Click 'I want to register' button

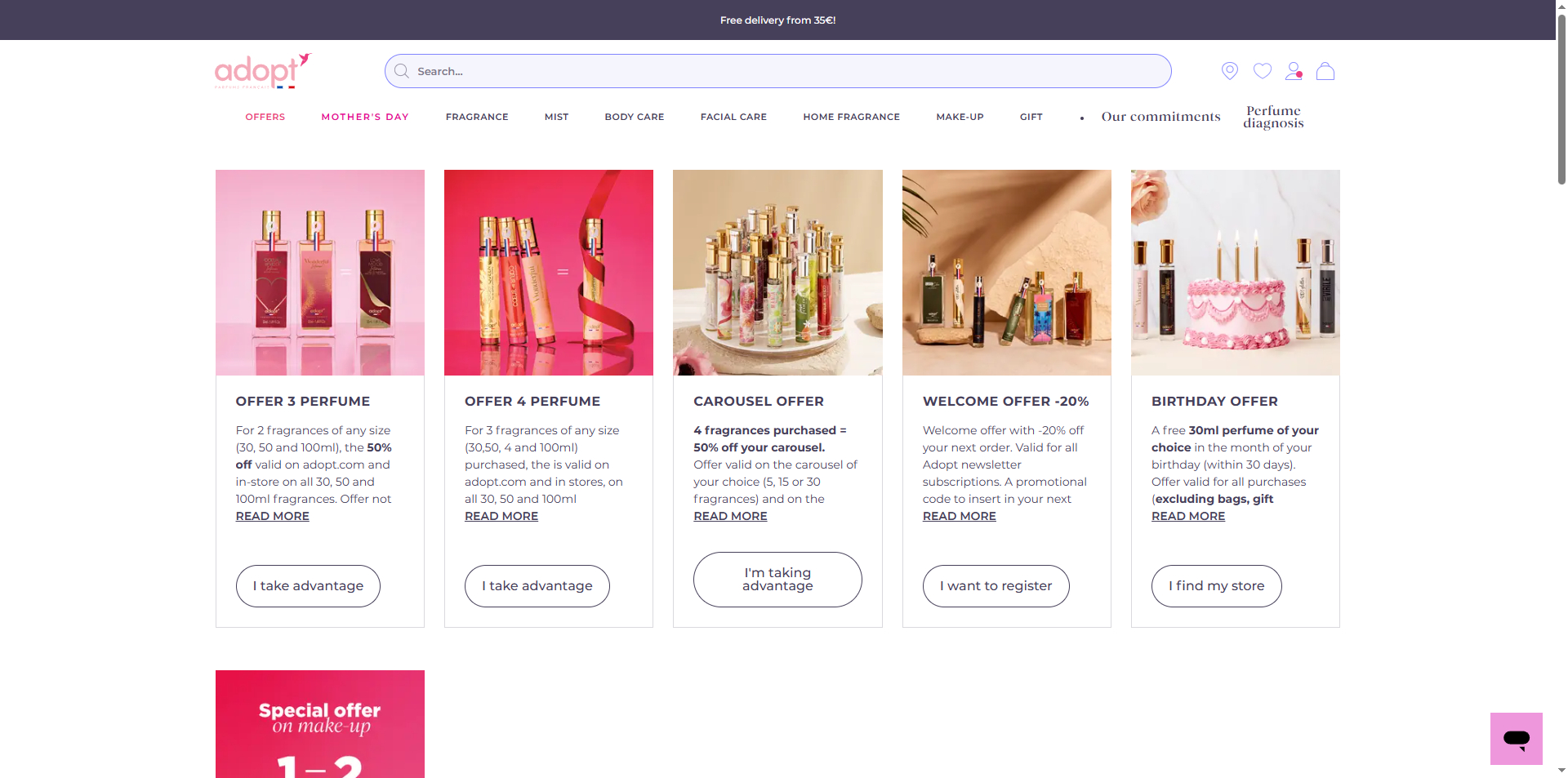click(x=996, y=586)
